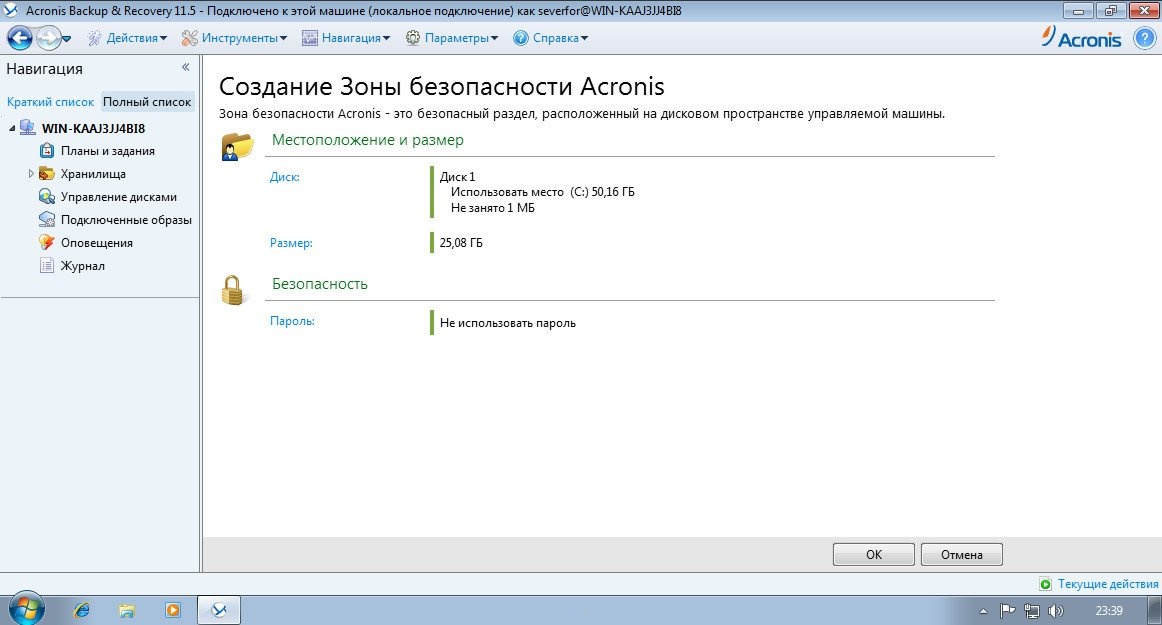Viewport: 1162px width, 625px height.
Task: Launch Internet Explorer from taskbar
Action: coord(82,610)
